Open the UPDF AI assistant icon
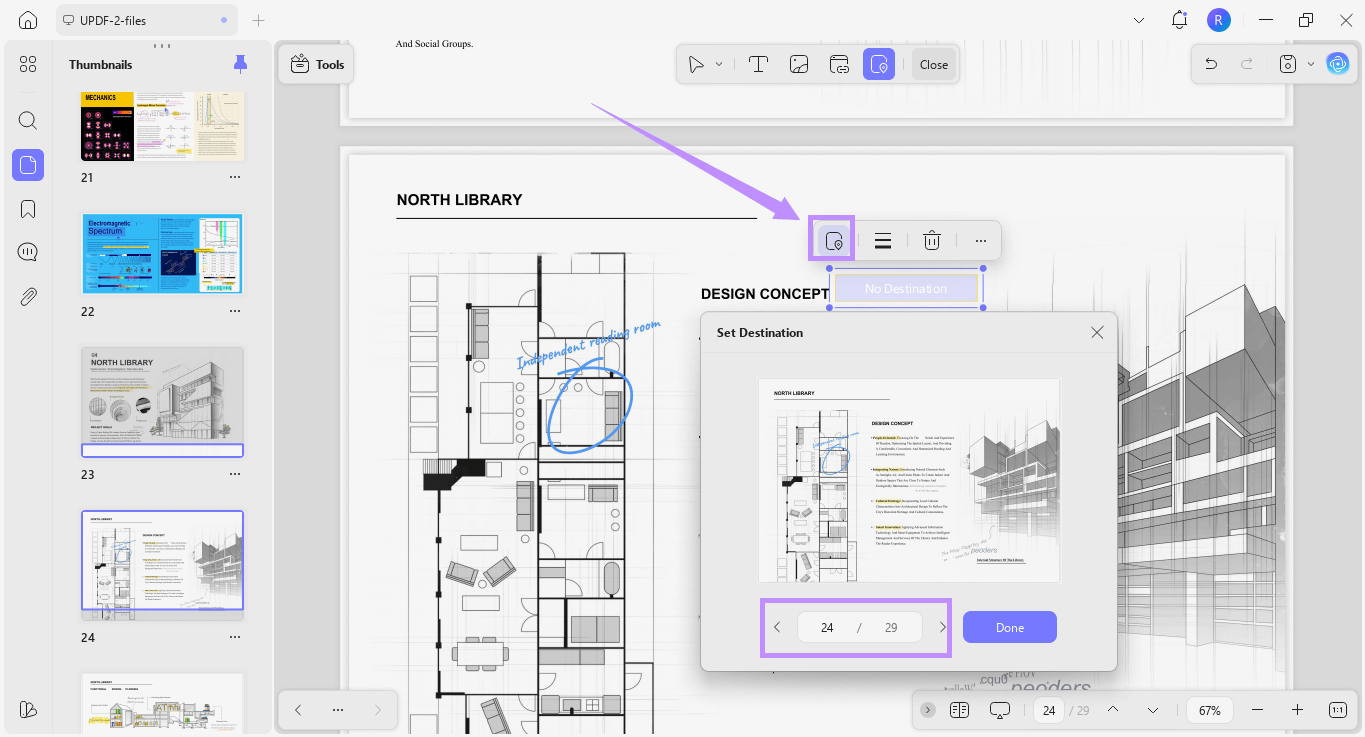 pyautogui.click(x=1337, y=64)
